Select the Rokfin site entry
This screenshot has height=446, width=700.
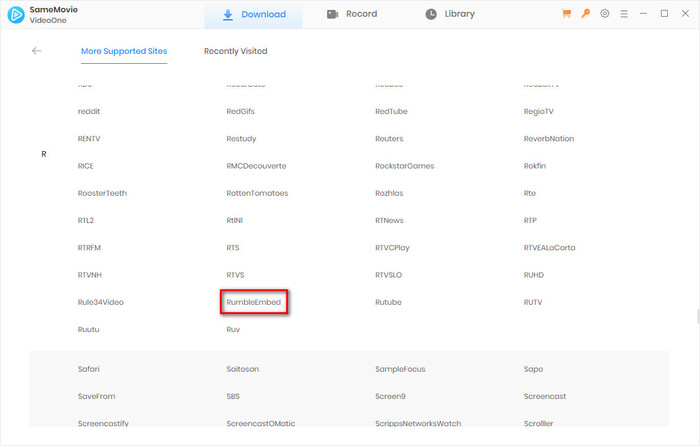point(534,166)
